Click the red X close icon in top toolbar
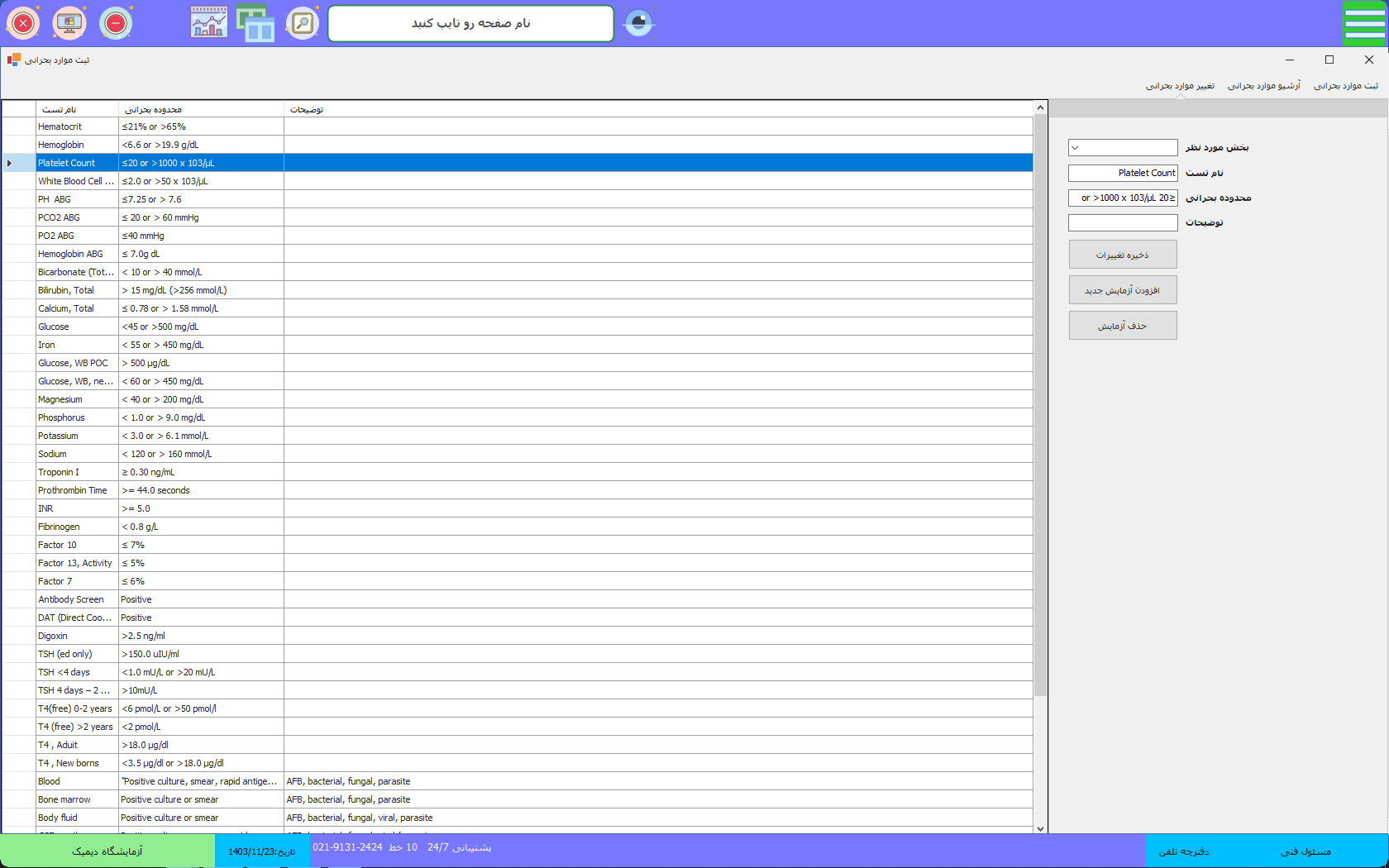This screenshot has height=868, width=1389. [x=23, y=23]
